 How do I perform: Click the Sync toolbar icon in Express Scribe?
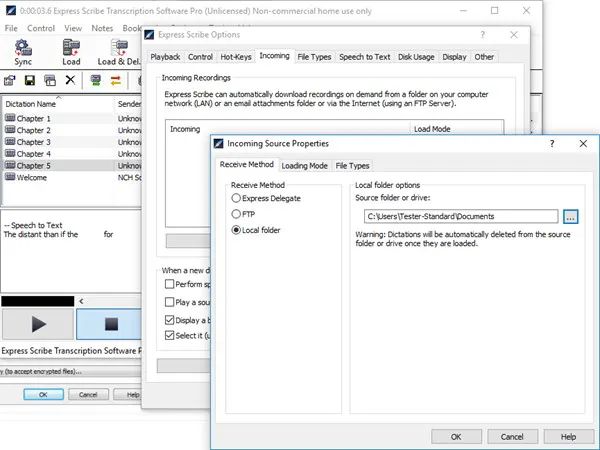pos(23,52)
